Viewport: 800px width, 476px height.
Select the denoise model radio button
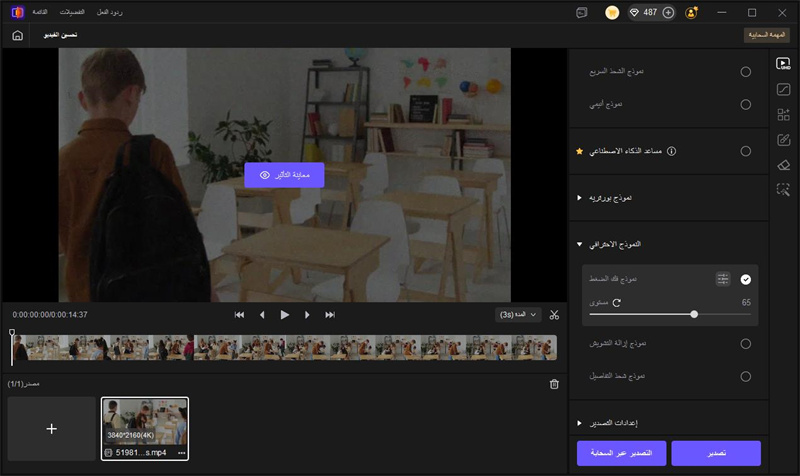click(745, 344)
